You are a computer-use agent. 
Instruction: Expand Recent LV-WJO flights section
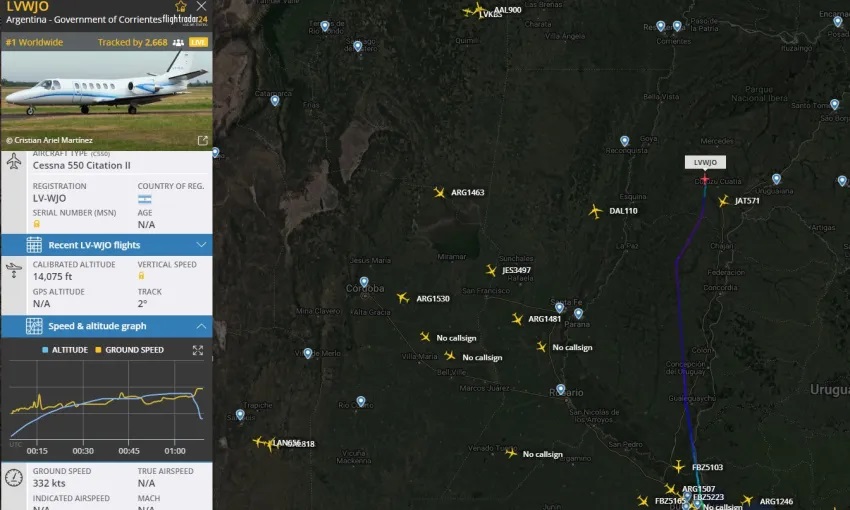coord(107,245)
